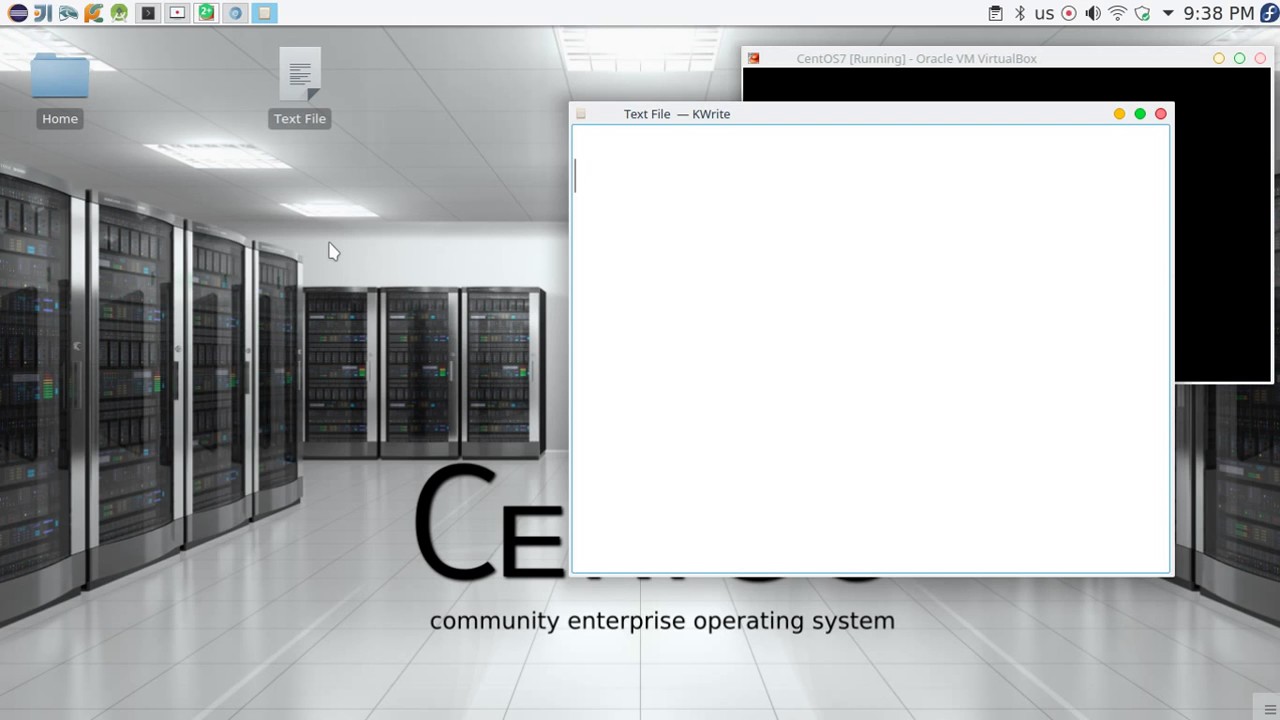Click the red recording indicator in tray
This screenshot has width=1280, height=720.
pyautogui.click(x=1069, y=13)
